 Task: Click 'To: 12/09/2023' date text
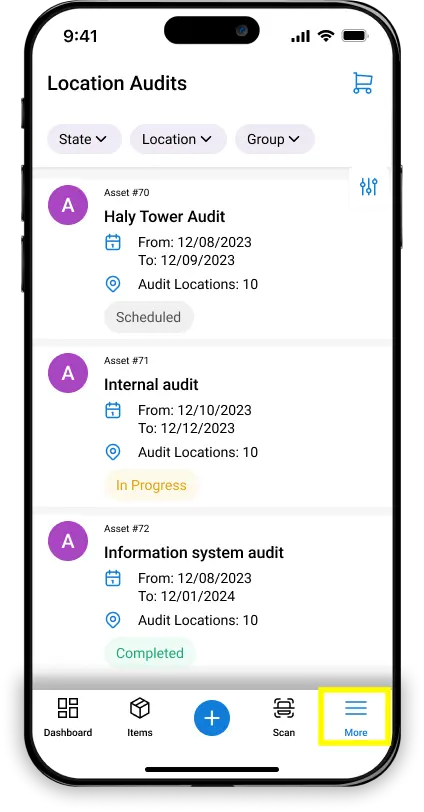pyautogui.click(x=186, y=260)
